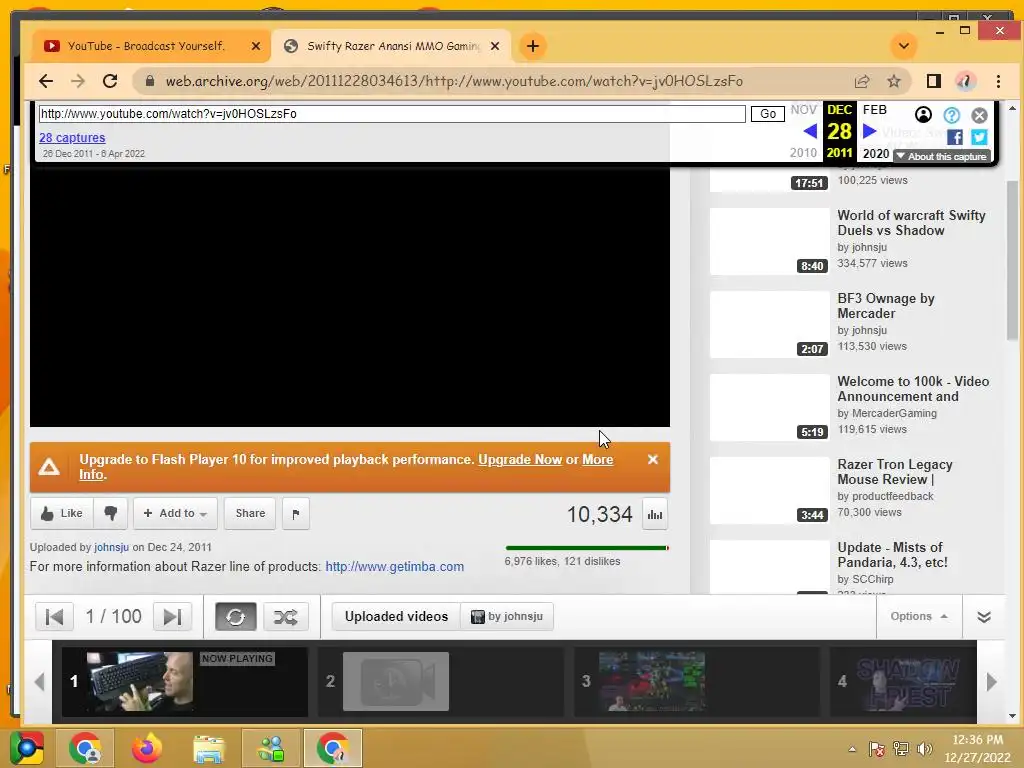Move playlist strip right
This screenshot has height=768, width=1024.
click(992, 682)
